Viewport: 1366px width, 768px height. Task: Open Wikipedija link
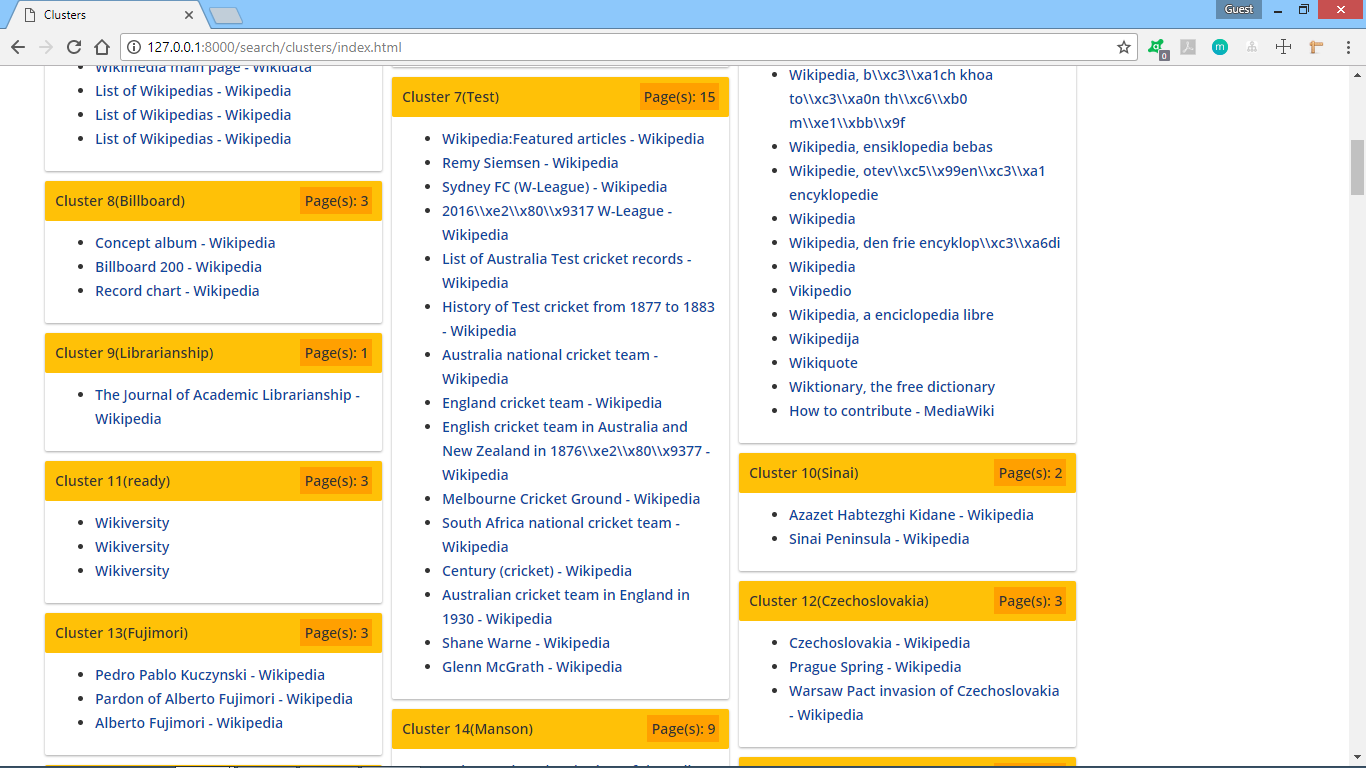coord(824,339)
